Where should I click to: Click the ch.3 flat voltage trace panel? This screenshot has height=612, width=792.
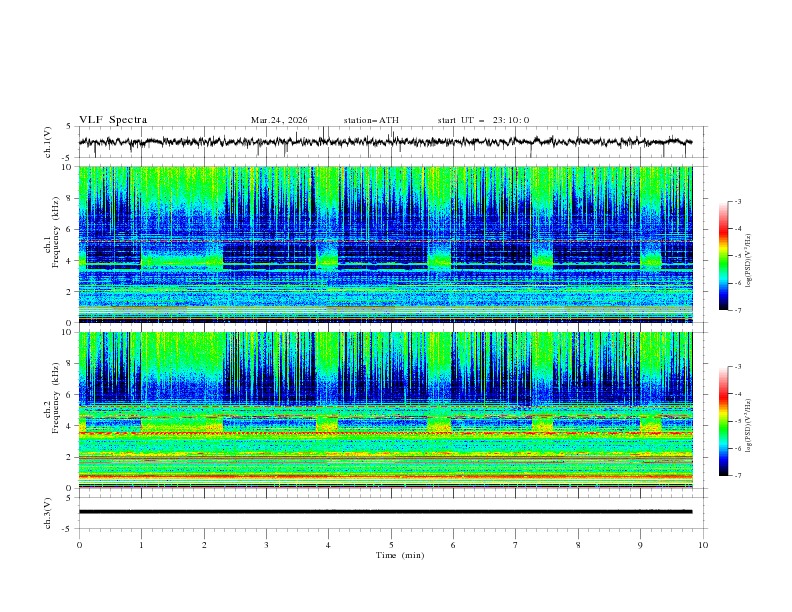pos(393,513)
